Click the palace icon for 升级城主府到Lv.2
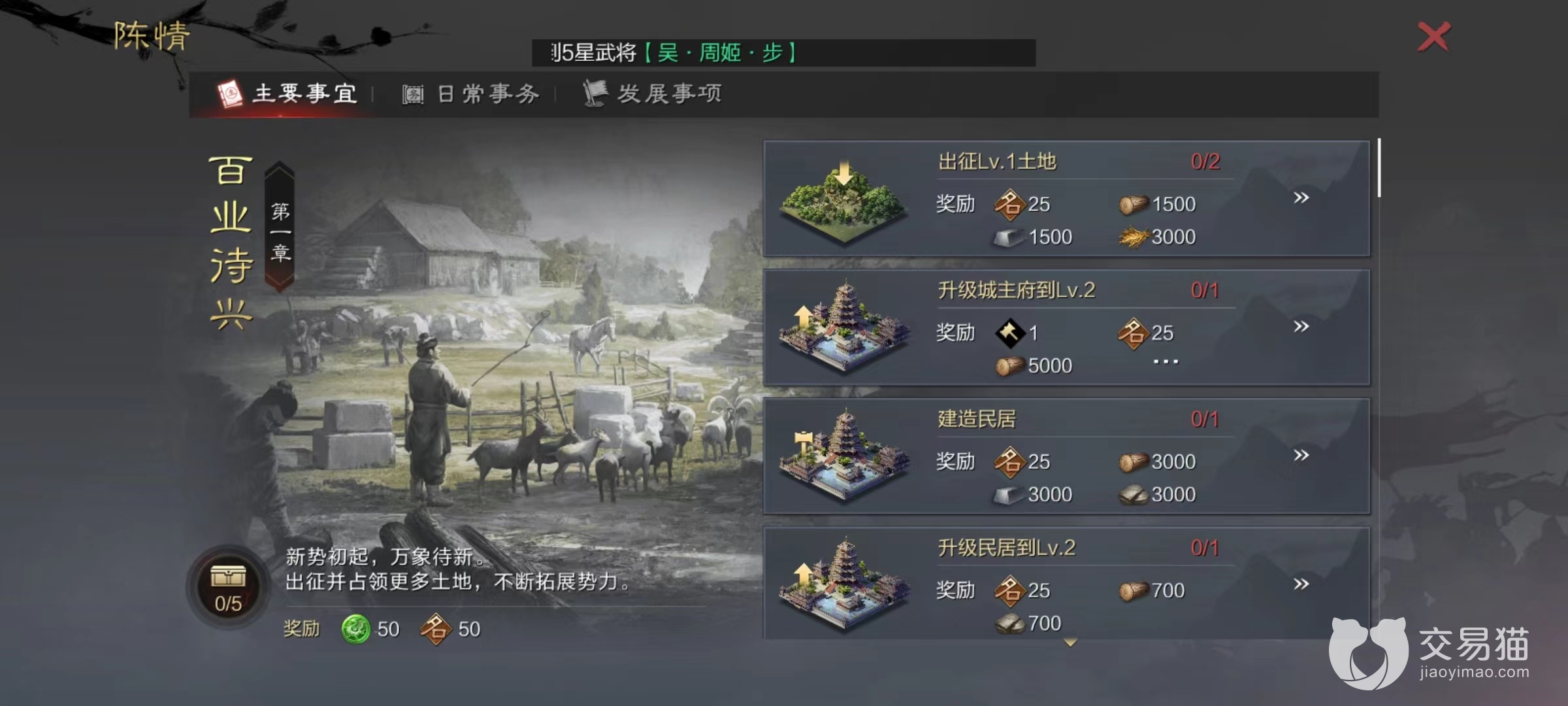 (x=843, y=328)
